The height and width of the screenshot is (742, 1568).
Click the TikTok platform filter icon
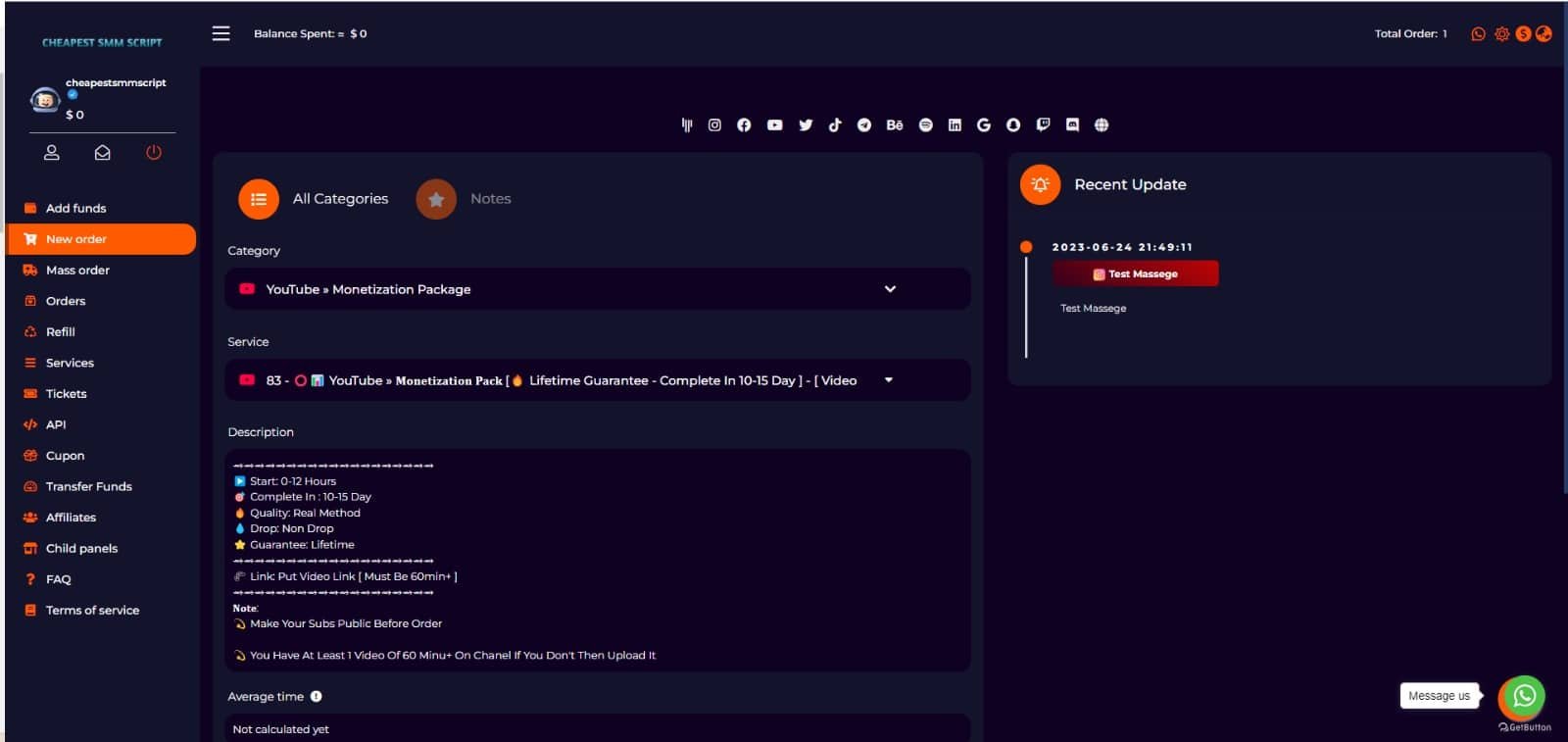[835, 125]
